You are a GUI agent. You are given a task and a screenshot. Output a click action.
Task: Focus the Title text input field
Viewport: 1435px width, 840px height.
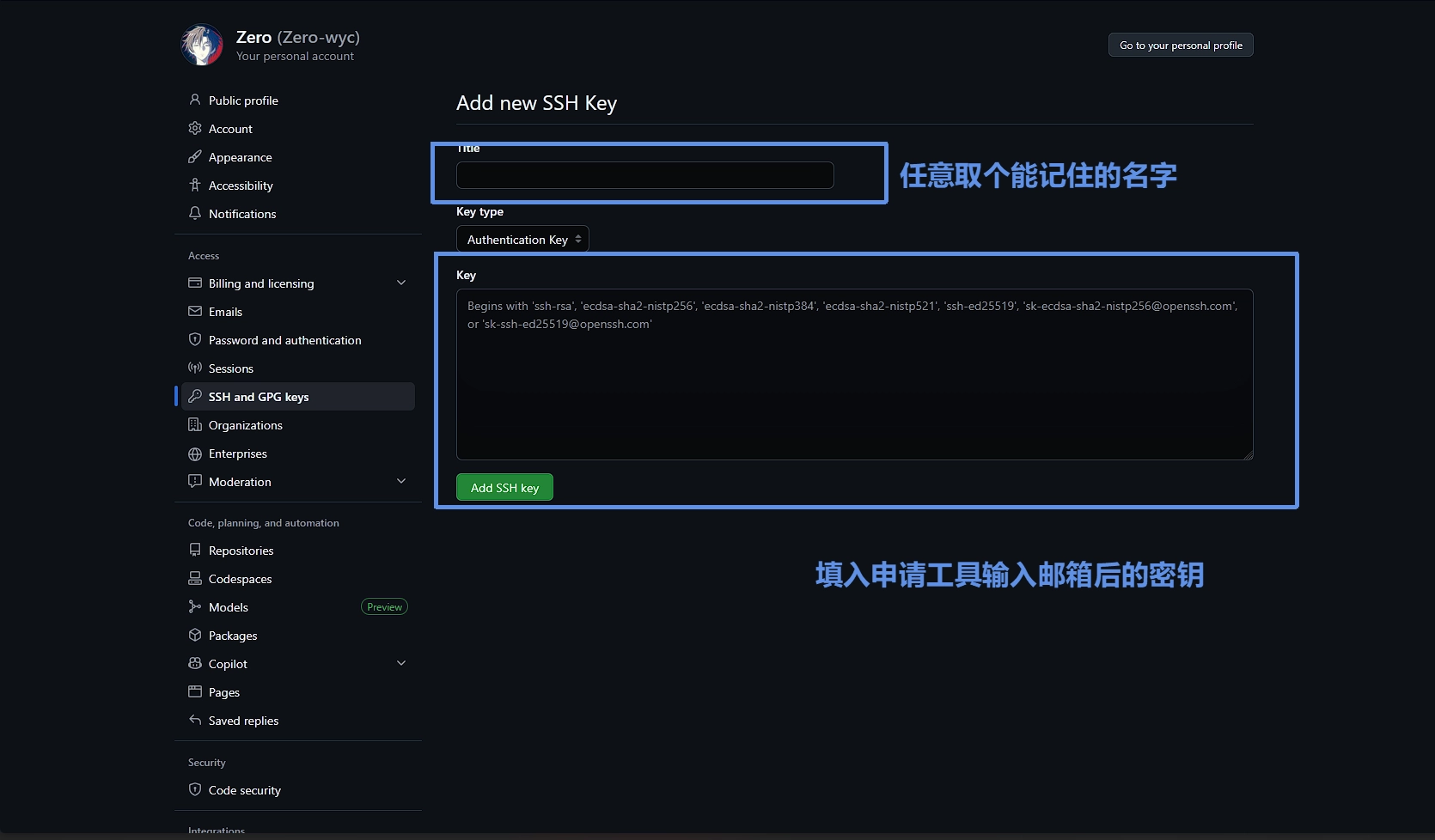point(644,175)
